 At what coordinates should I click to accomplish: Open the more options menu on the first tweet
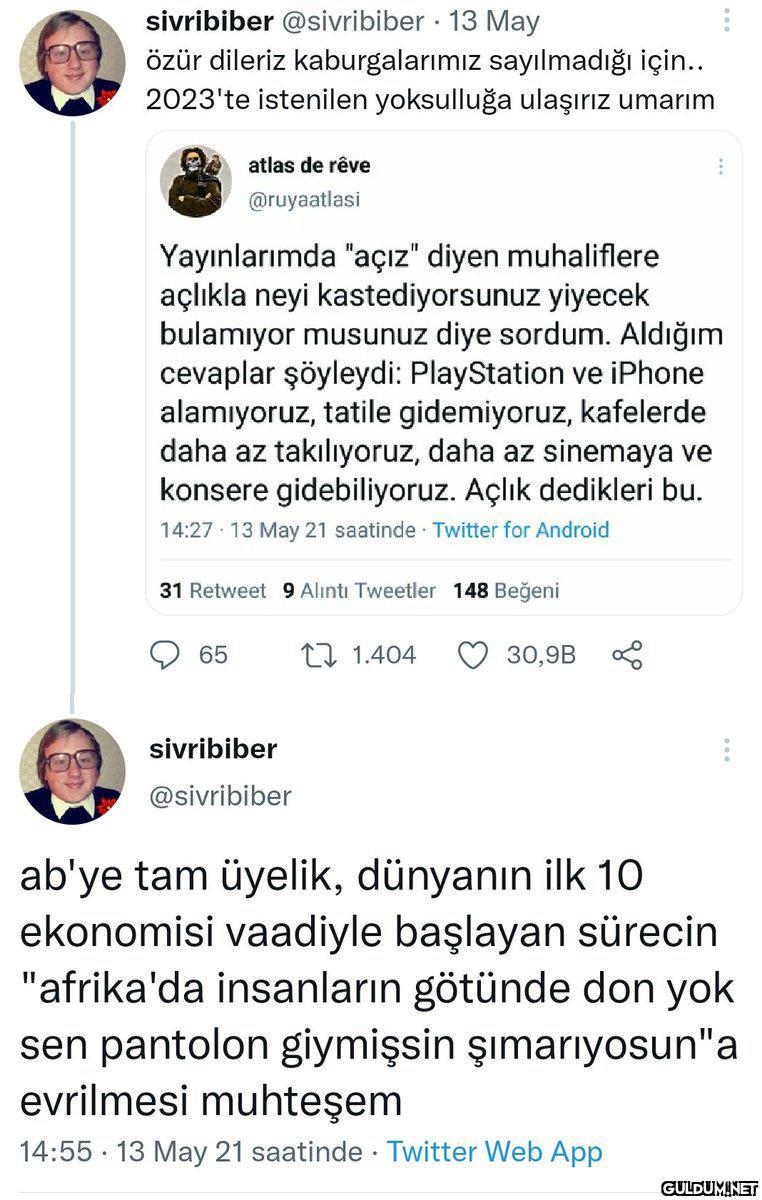pyautogui.click(x=727, y=21)
